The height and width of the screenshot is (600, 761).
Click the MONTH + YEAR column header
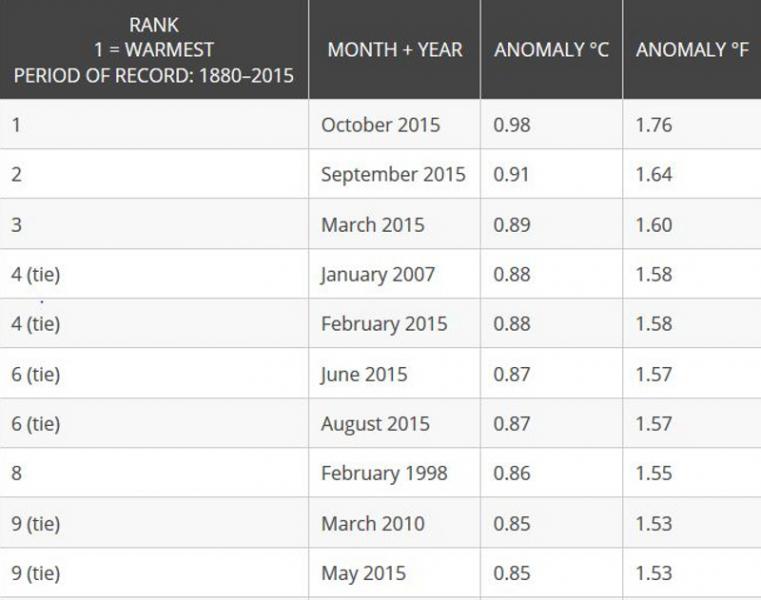[395, 50]
